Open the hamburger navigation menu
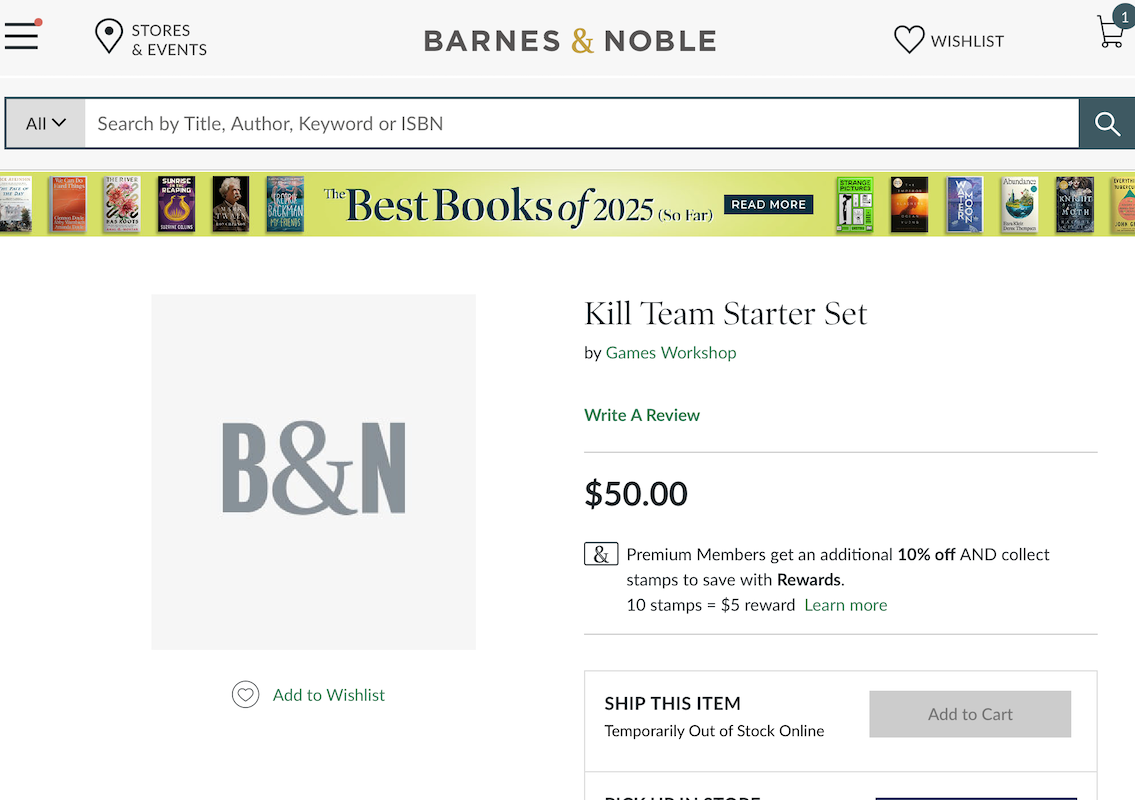This screenshot has height=800, width=1135. coord(21,37)
